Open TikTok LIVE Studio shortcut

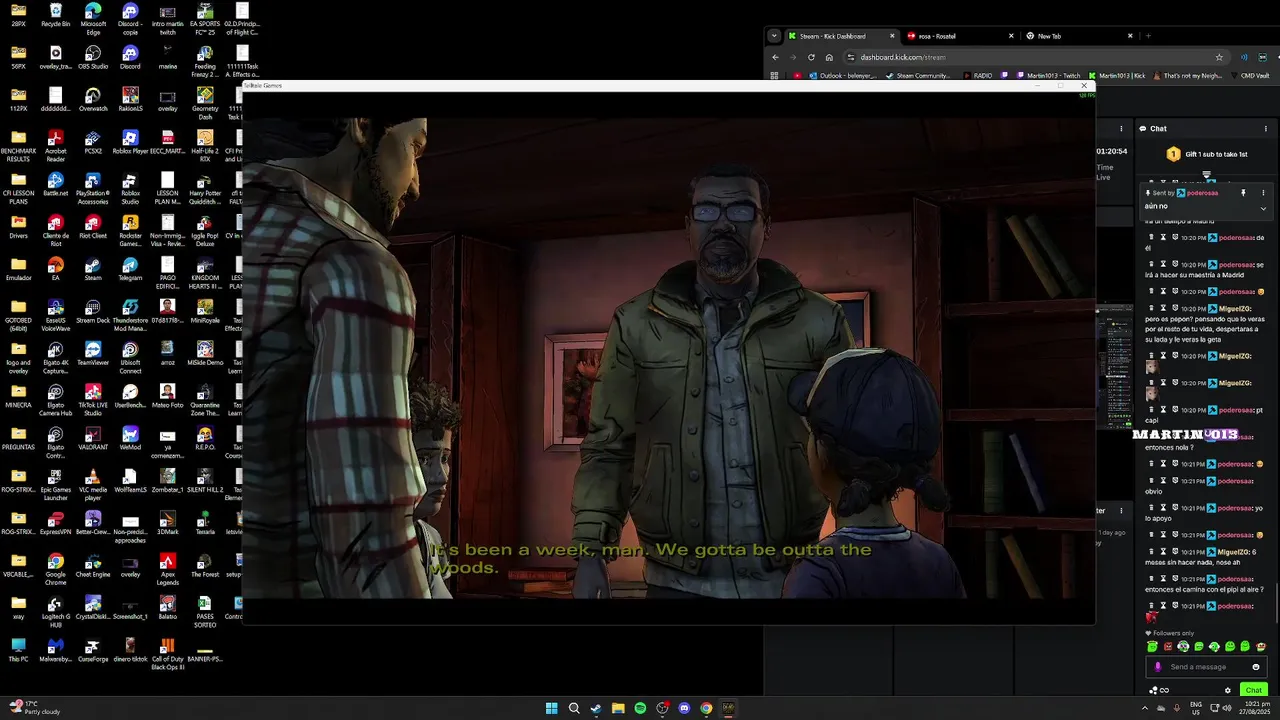[93, 400]
